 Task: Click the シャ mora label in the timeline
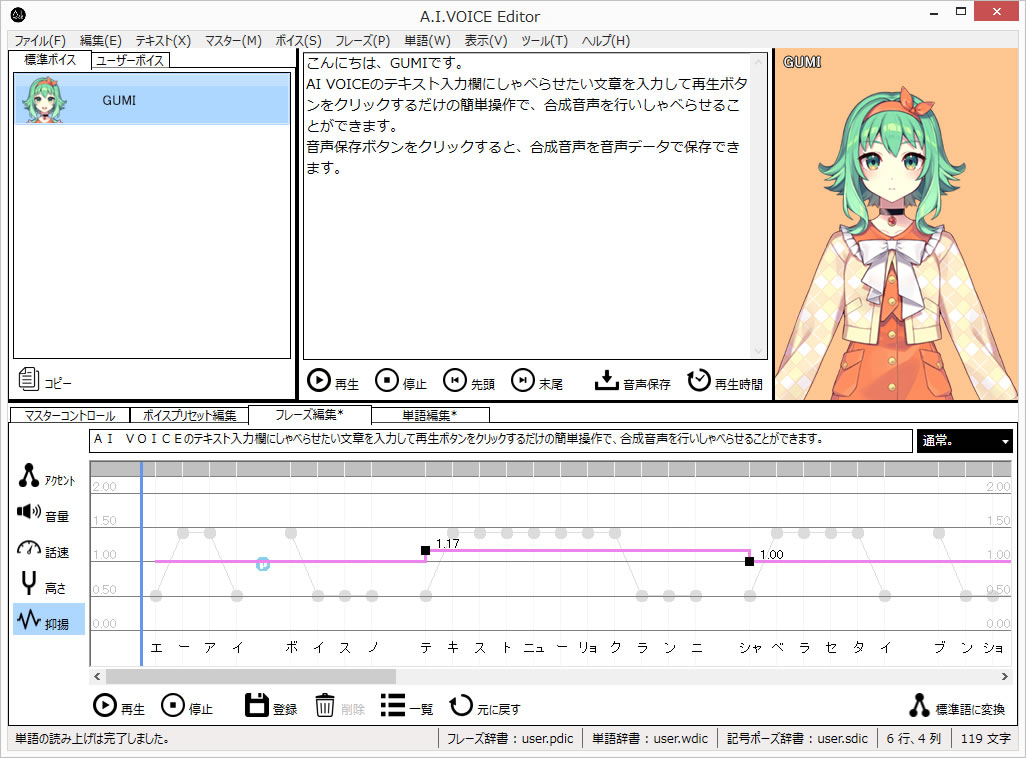click(751, 647)
